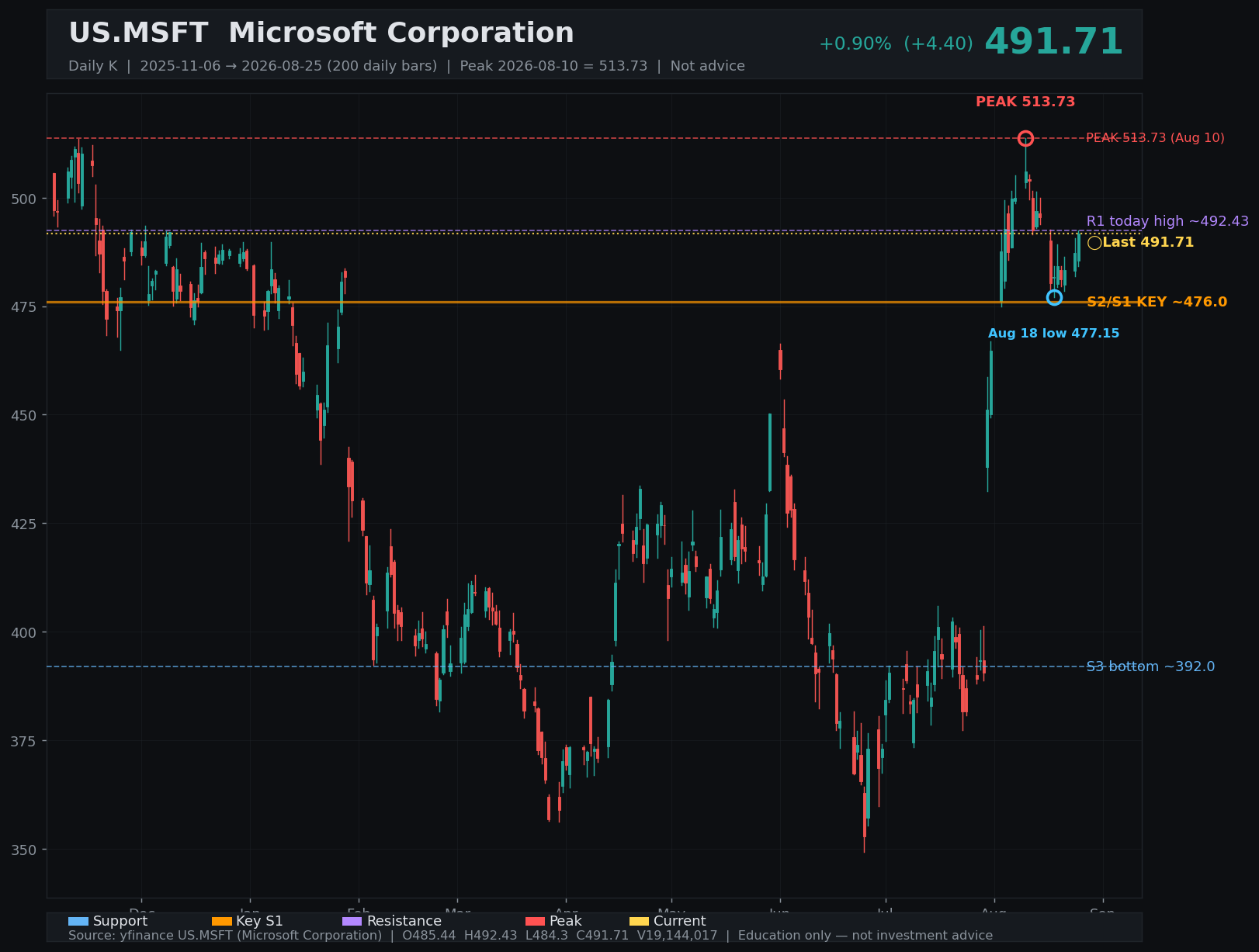
Task: Click the 425 y-axis tick label
Action: (24, 524)
